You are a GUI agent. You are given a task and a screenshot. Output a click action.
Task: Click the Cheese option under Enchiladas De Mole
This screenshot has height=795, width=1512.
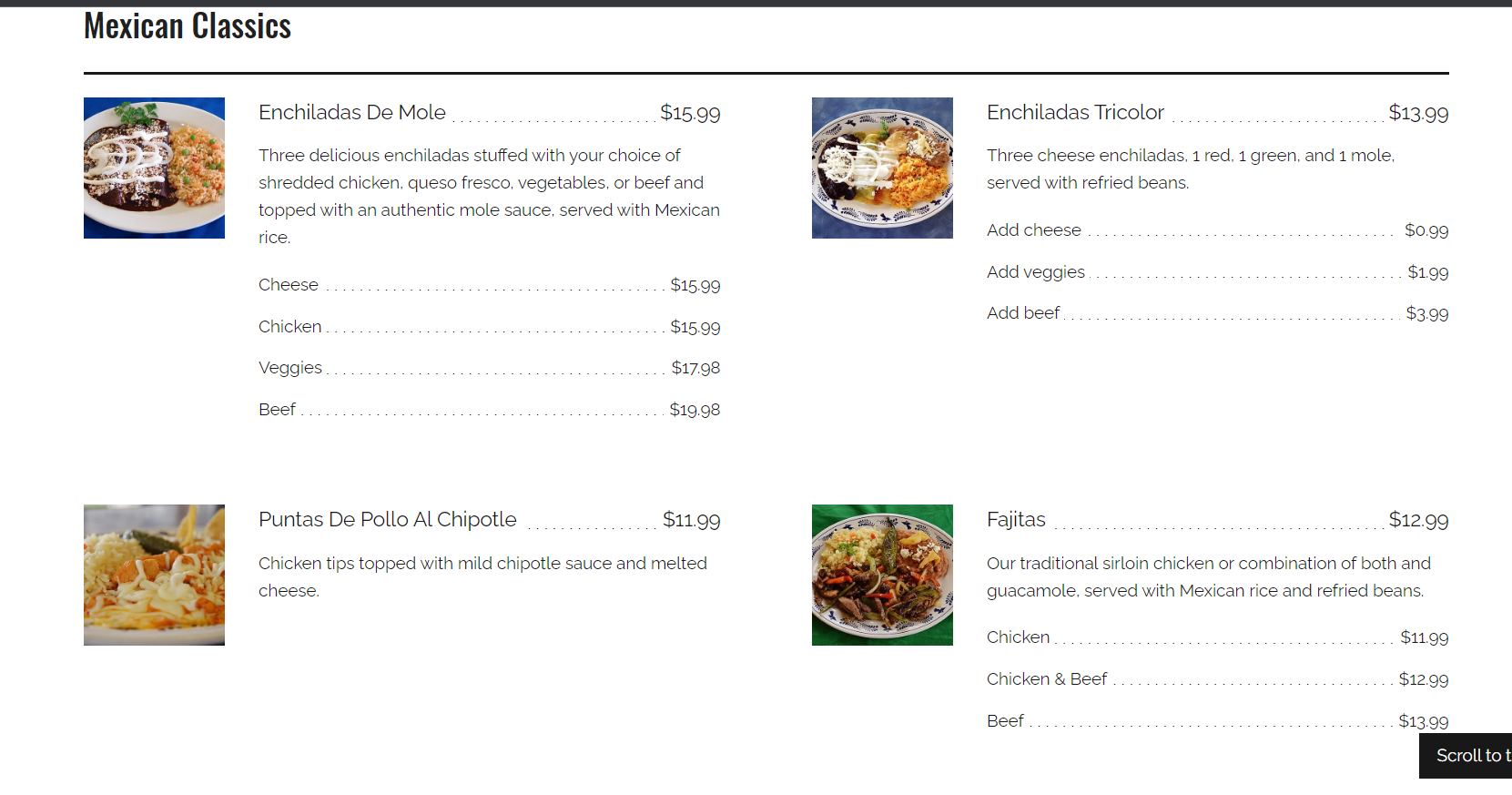pyautogui.click(x=289, y=285)
